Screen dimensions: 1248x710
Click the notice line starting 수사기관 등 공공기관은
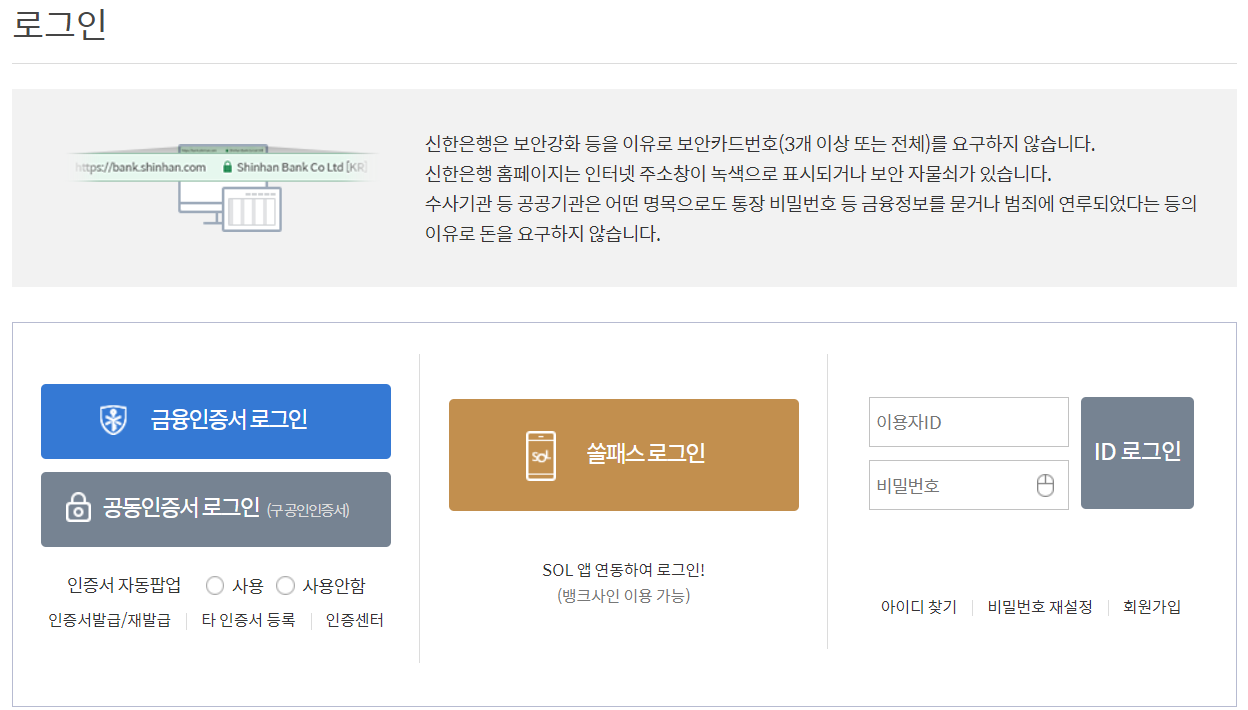[811, 204]
